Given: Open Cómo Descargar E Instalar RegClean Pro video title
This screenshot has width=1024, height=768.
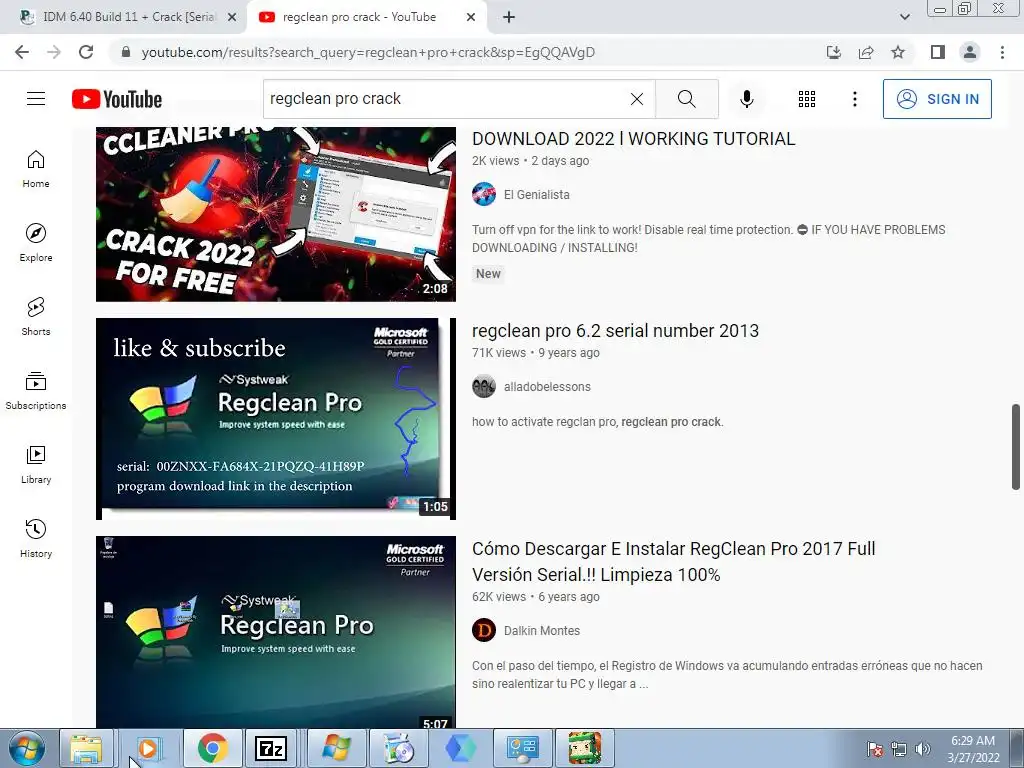Looking at the screenshot, I should pos(673,562).
